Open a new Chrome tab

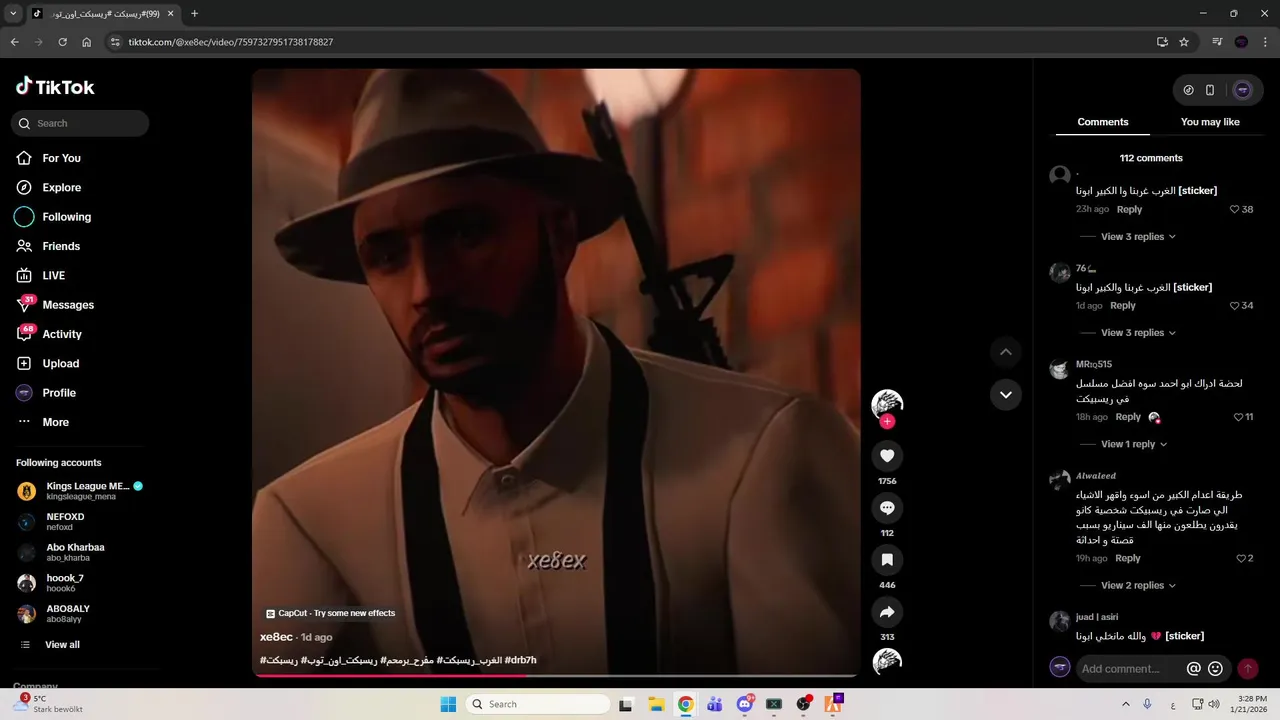point(194,14)
